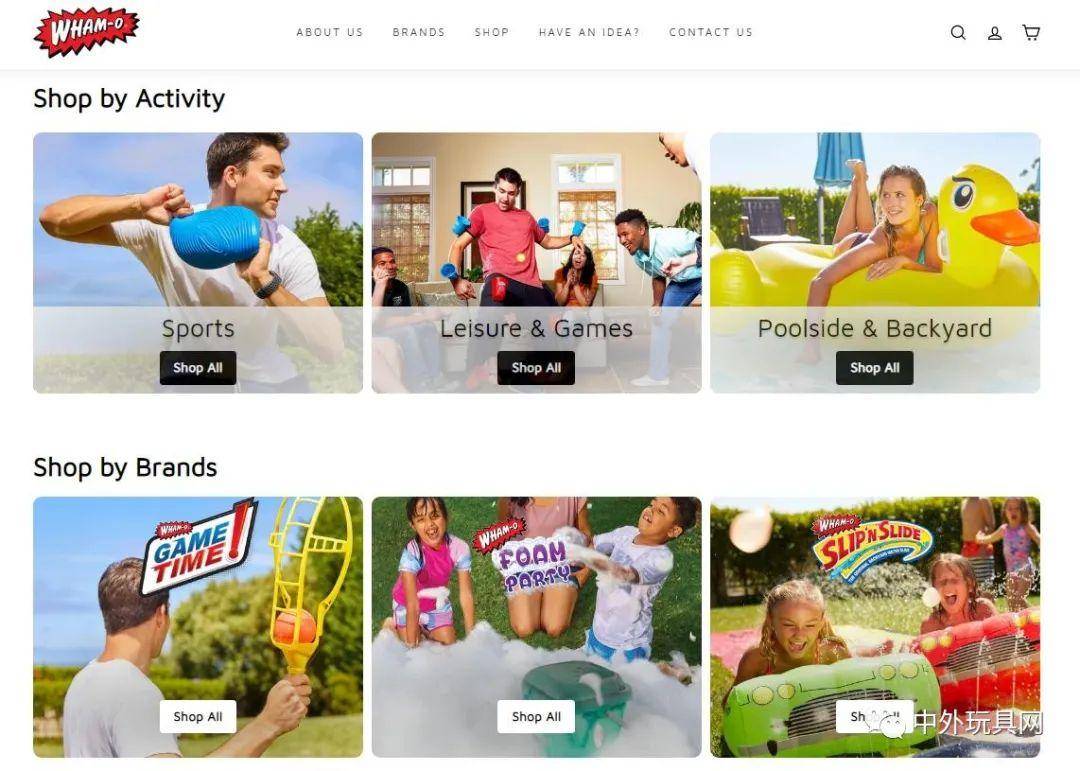Open the account profile icon
This screenshot has height=771, width=1080.
pyautogui.click(x=995, y=32)
